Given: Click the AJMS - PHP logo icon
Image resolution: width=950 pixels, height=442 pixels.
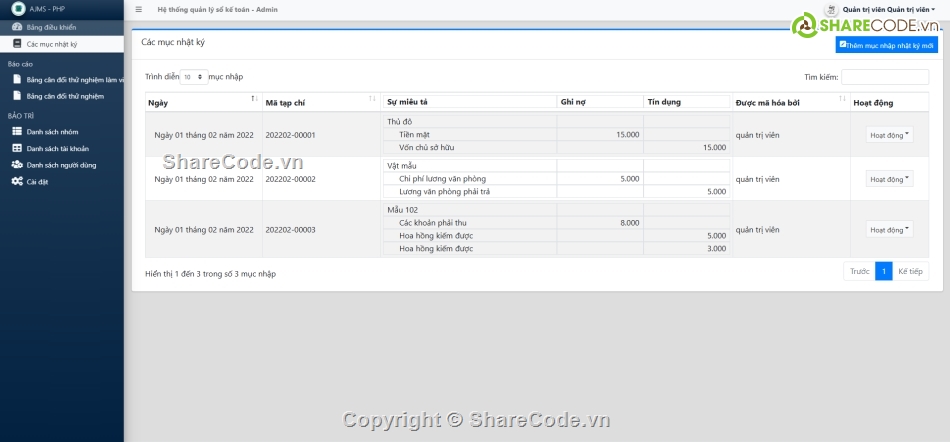Looking at the screenshot, I should coord(18,9).
